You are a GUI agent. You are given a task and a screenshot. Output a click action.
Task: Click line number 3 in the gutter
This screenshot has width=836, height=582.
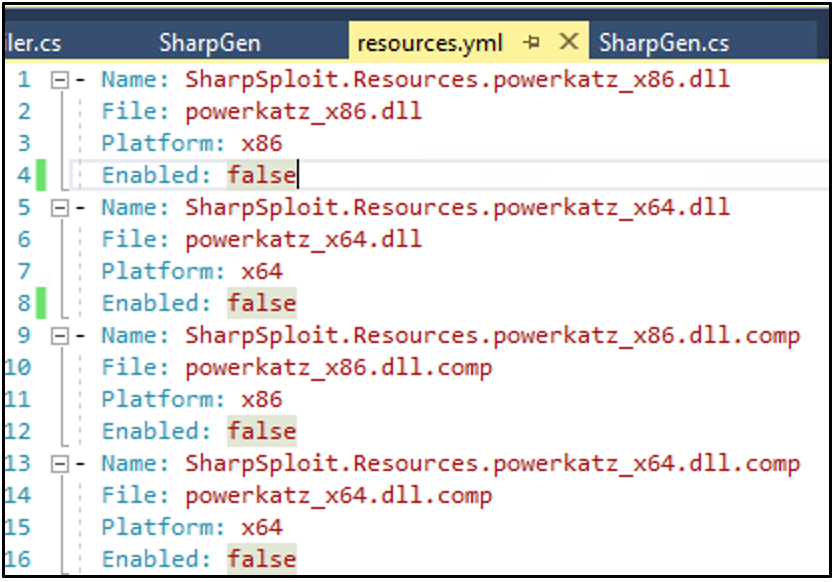tap(24, 143)
